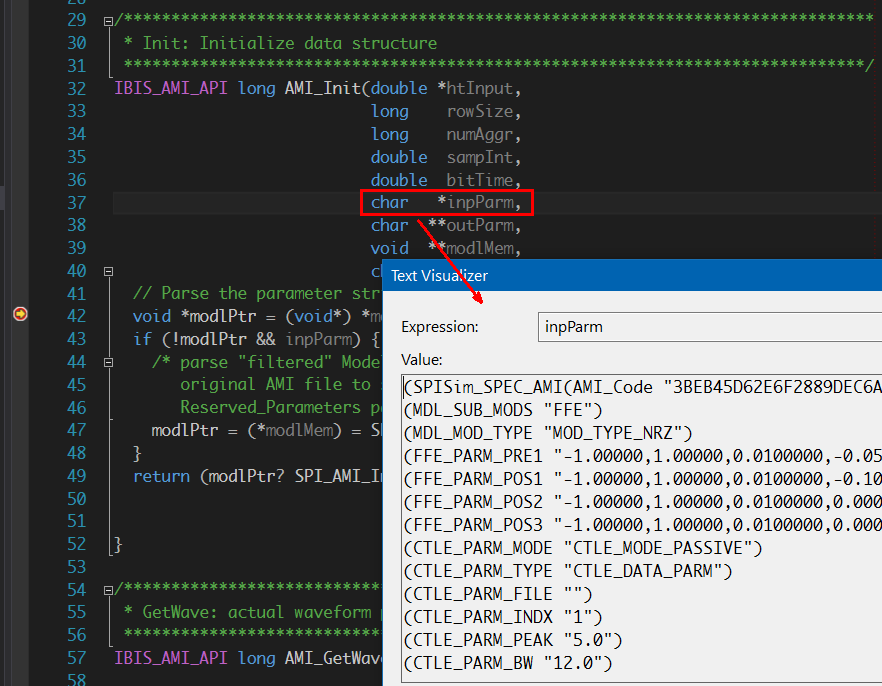Place cursor on the CTLE_PARM_MODE value line
Screen dimensions: 882x686
[583, 548]
